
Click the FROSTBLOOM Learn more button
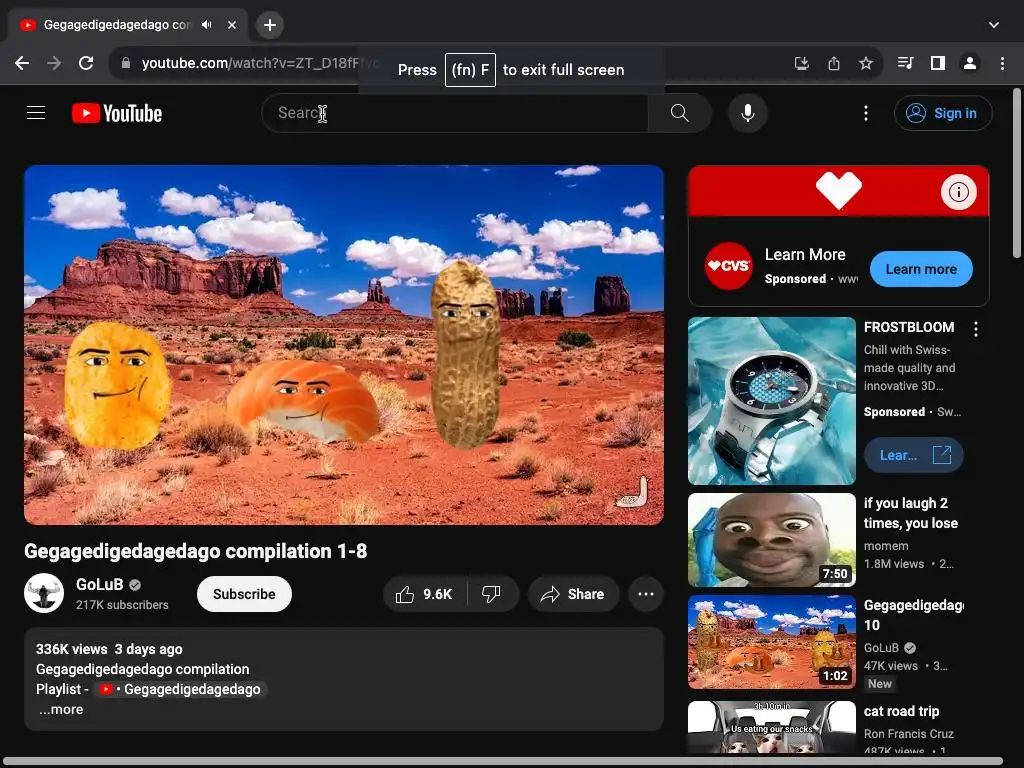coord(914,455)
